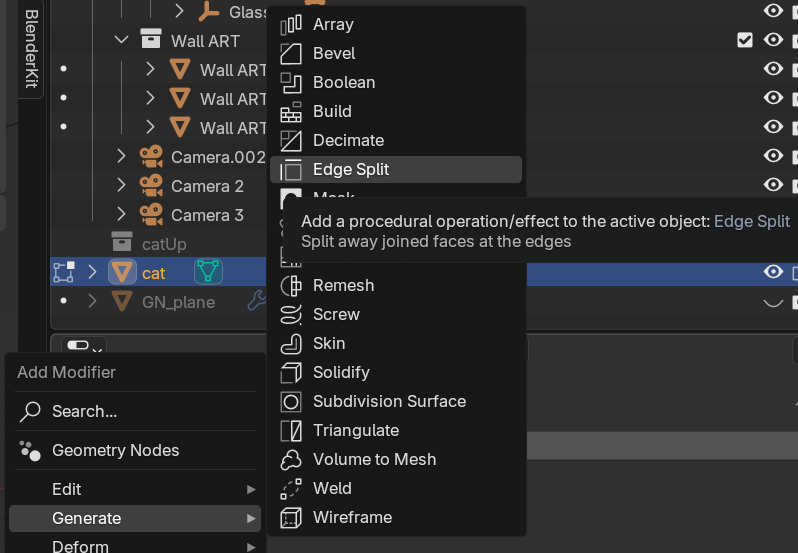Click the Camera.002 object icon

[x=151, y=157]
